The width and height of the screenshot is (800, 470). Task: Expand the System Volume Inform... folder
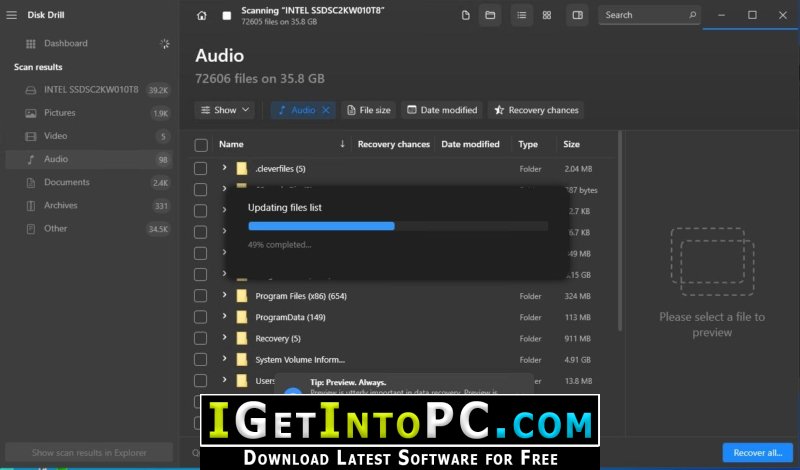click(224, 359)
